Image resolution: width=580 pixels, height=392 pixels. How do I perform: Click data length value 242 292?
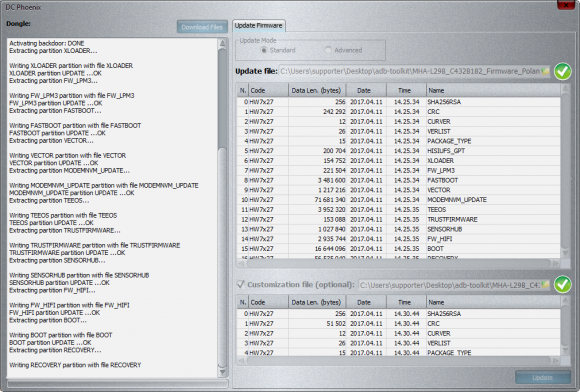tap(334, 112)
